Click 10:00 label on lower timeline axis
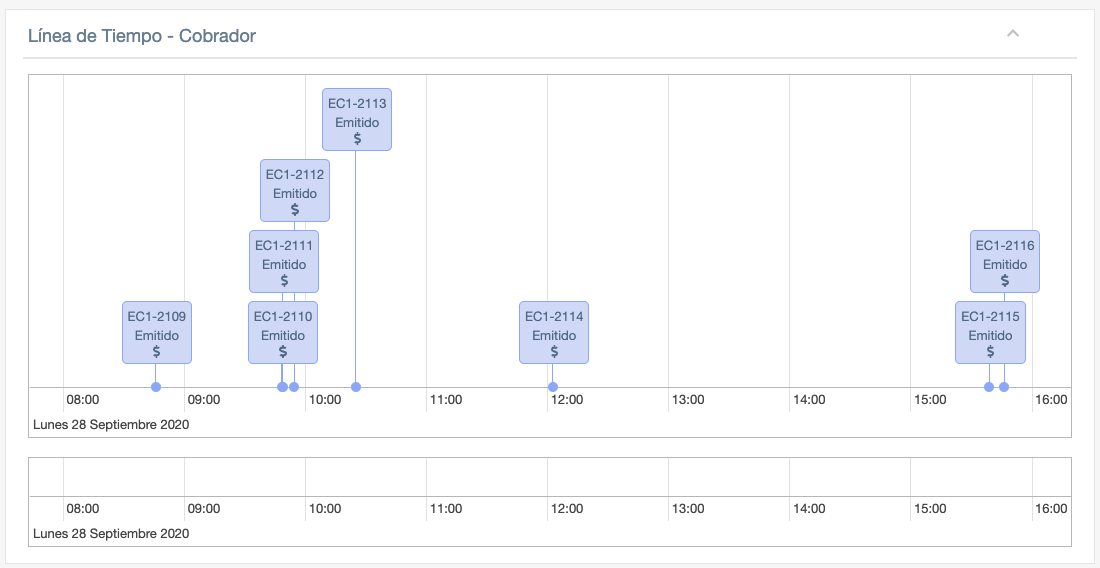 [x=325, y=509]
